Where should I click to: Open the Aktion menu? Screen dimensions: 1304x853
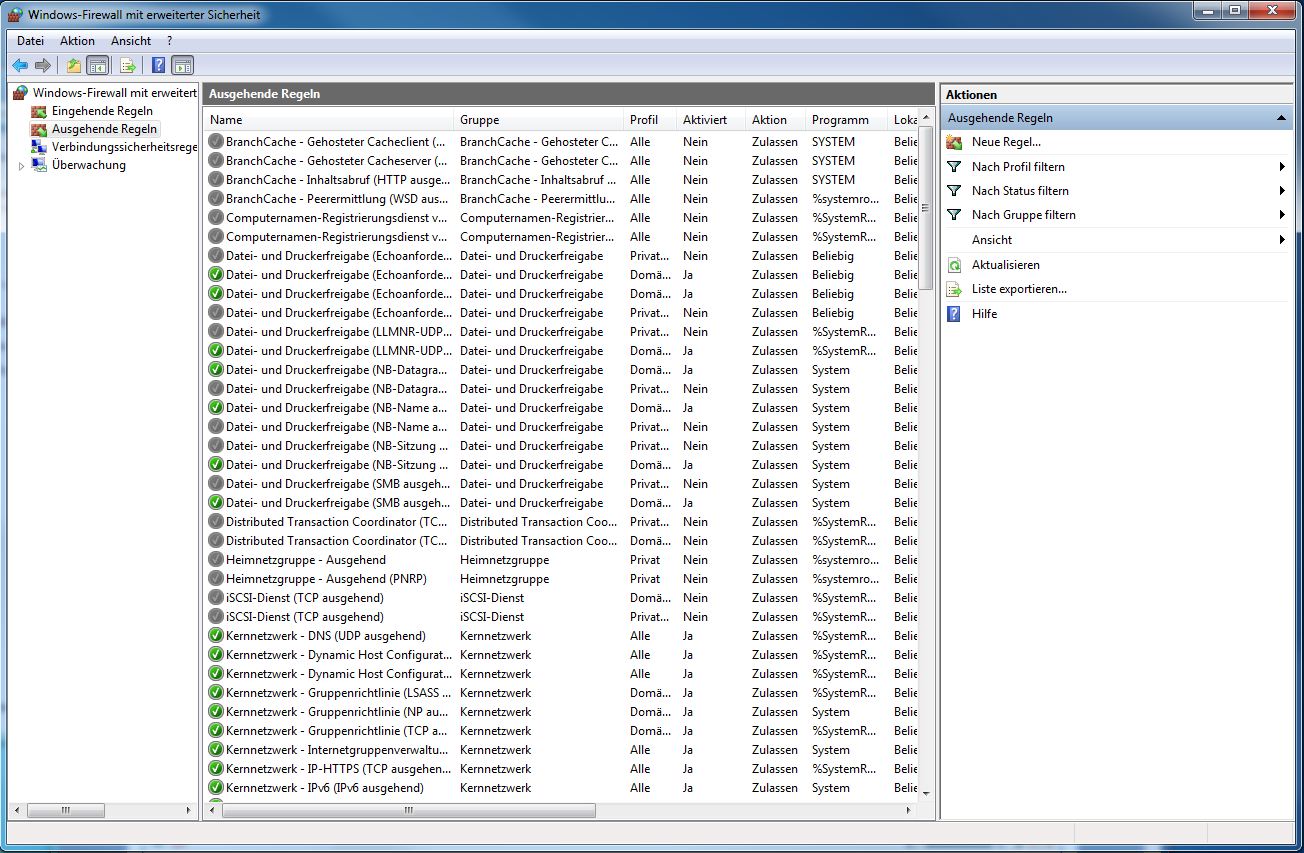[77, 41]
